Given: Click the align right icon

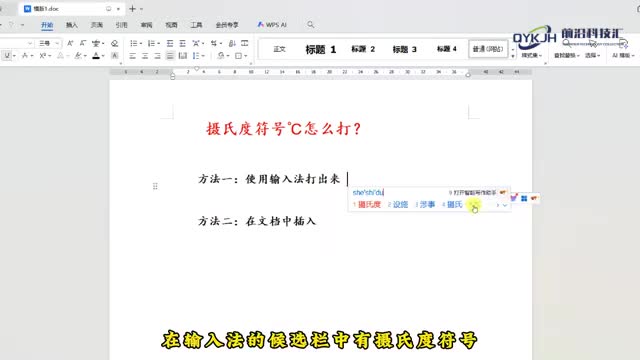Looking at the screenshot, I should (157, 56).
